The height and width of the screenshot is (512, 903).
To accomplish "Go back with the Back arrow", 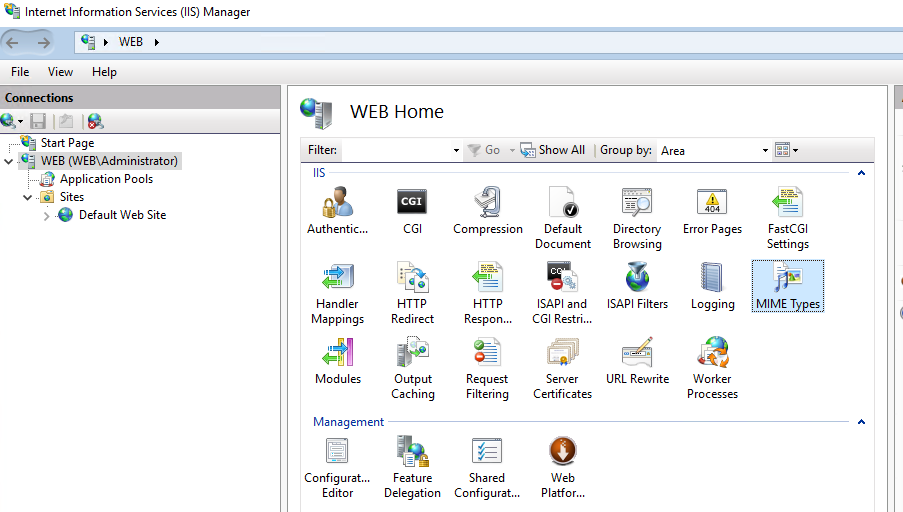I will tap(13, 43).
